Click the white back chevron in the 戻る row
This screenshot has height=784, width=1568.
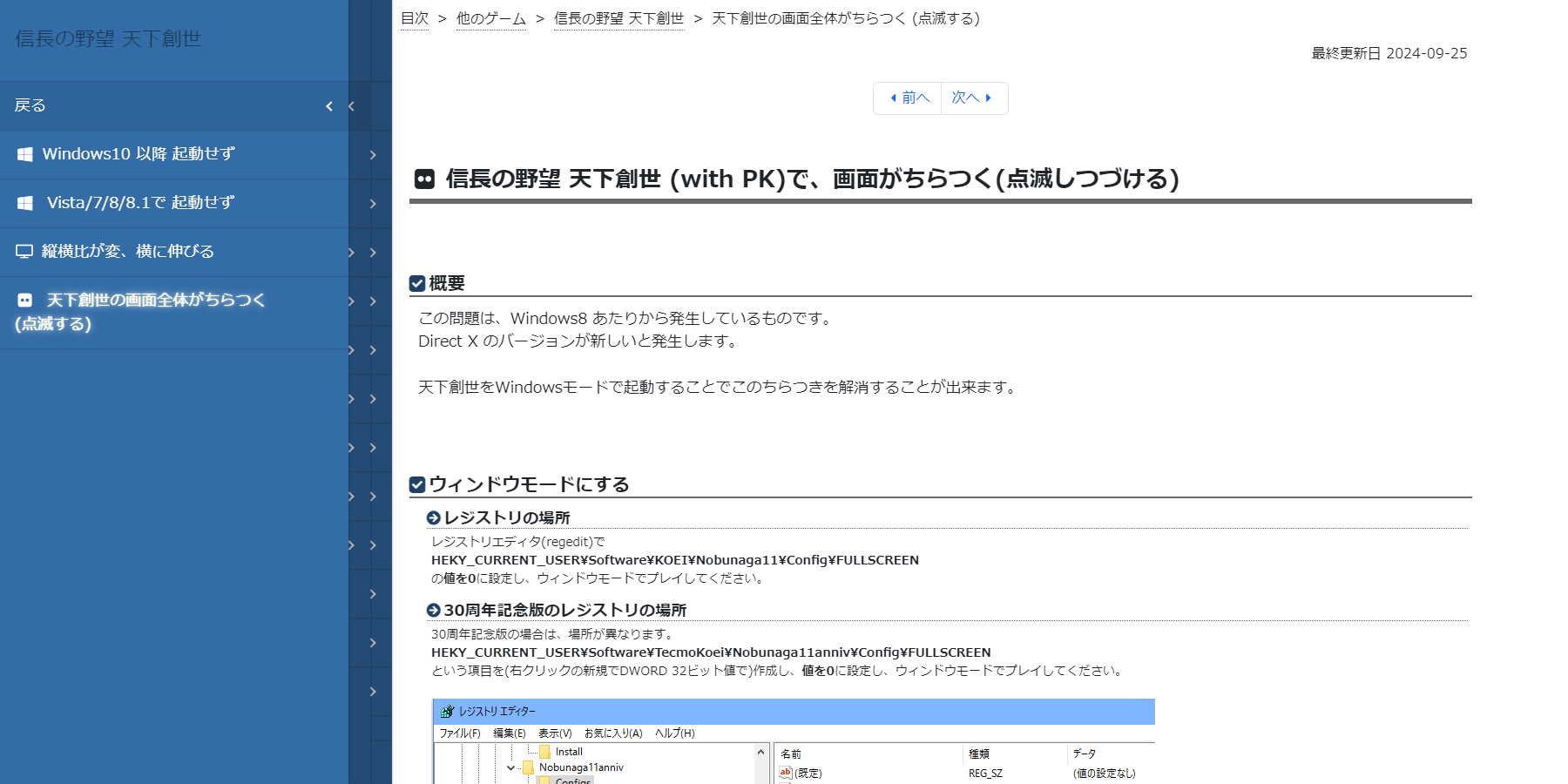coord(329,106)
